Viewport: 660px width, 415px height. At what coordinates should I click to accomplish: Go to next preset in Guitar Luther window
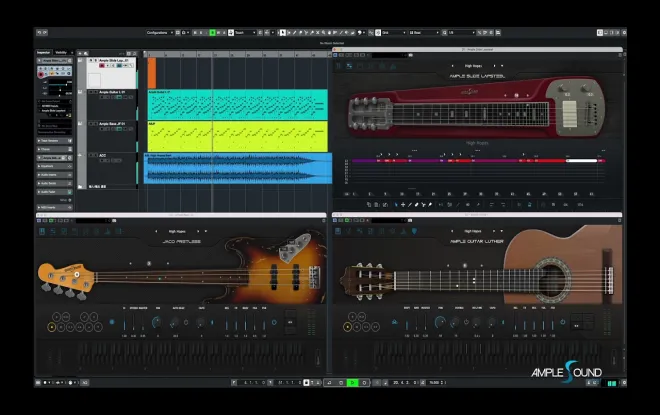[x=494, y=231]
